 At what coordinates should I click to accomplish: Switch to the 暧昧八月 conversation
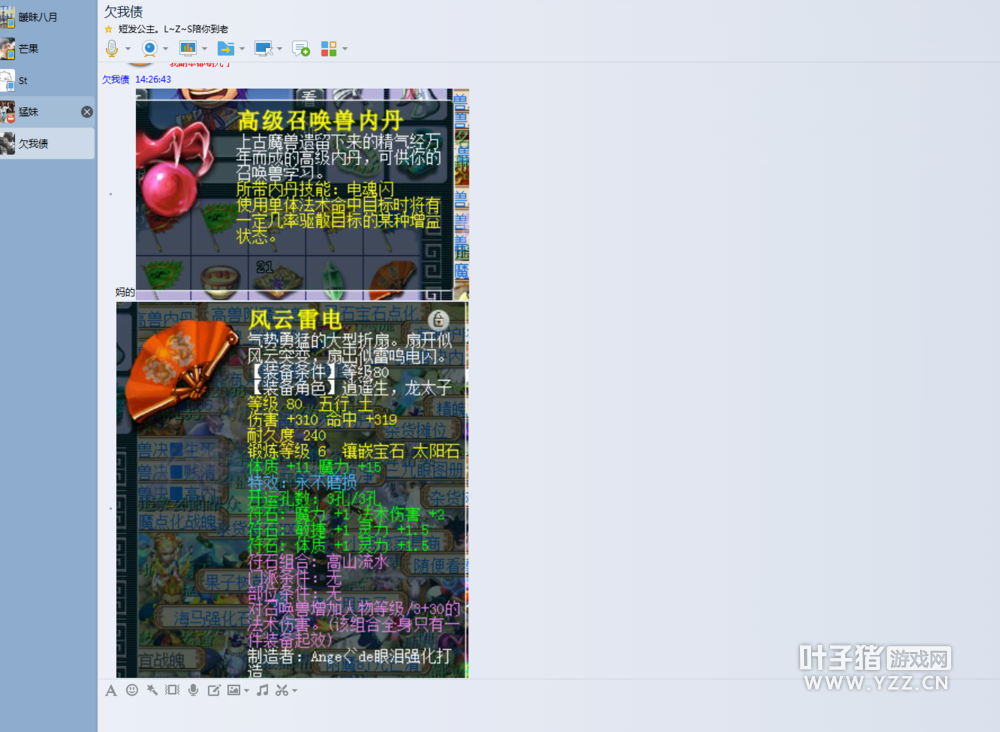[48, 17]
